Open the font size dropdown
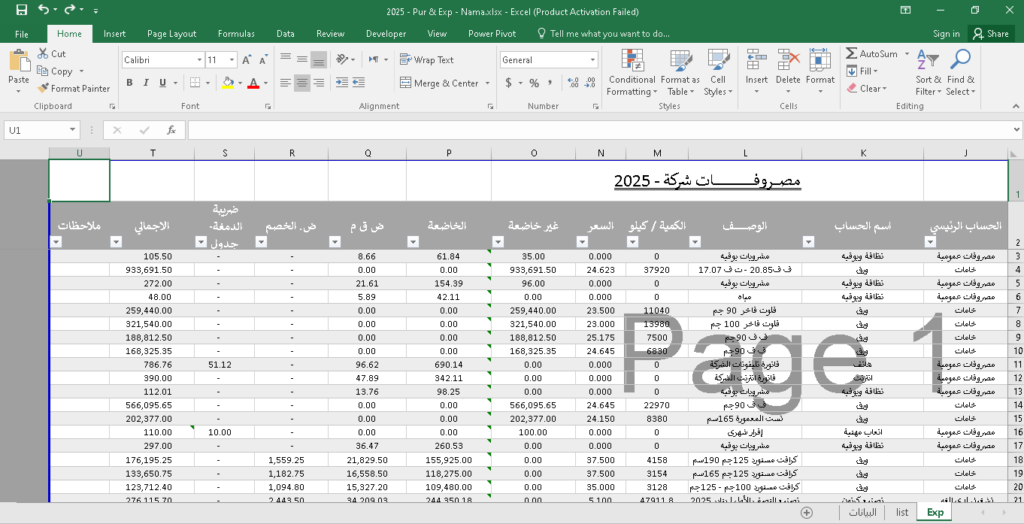Screen dimensions: 1024x524 tap(232, 60)
